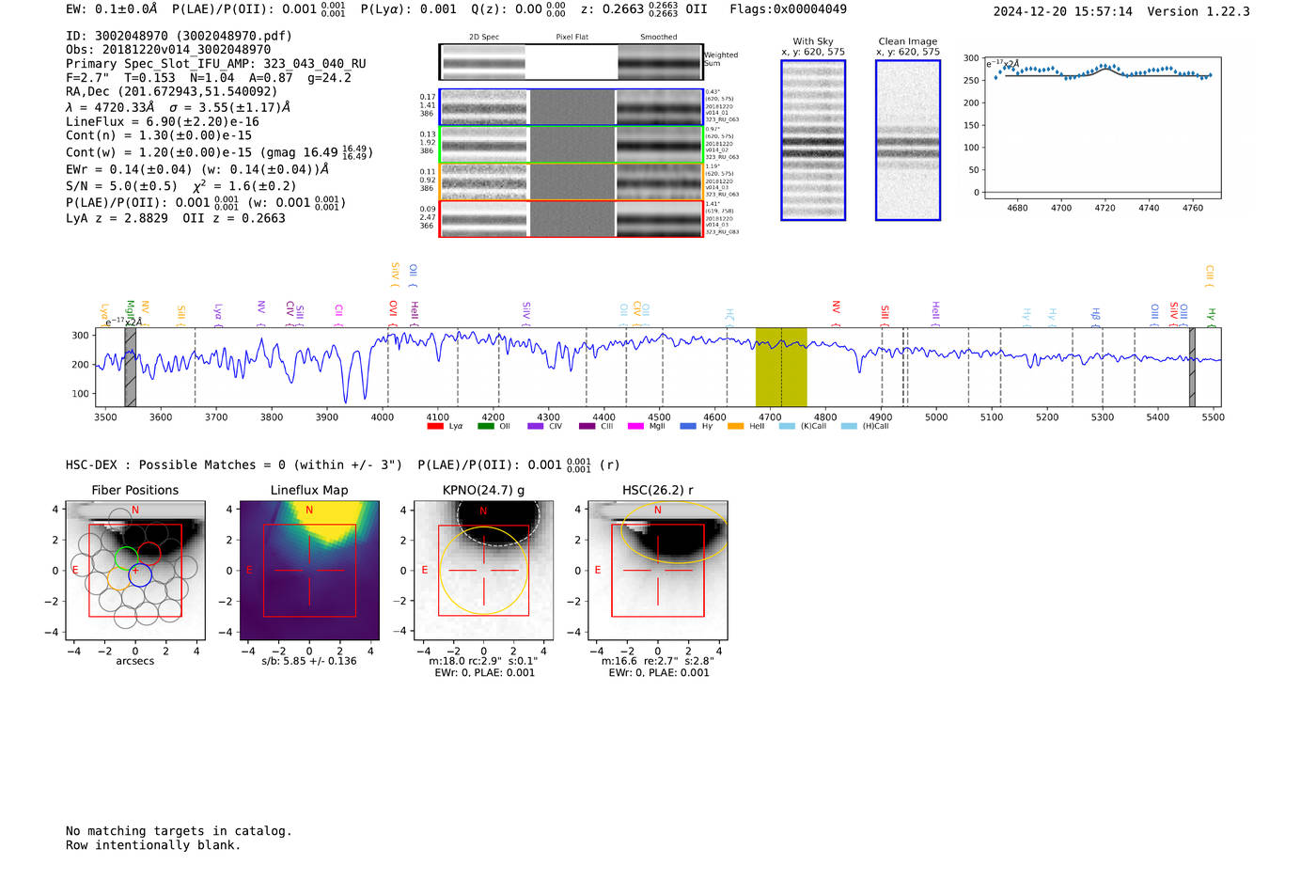Open the KPNO(24.7) g image

point(483,571)
